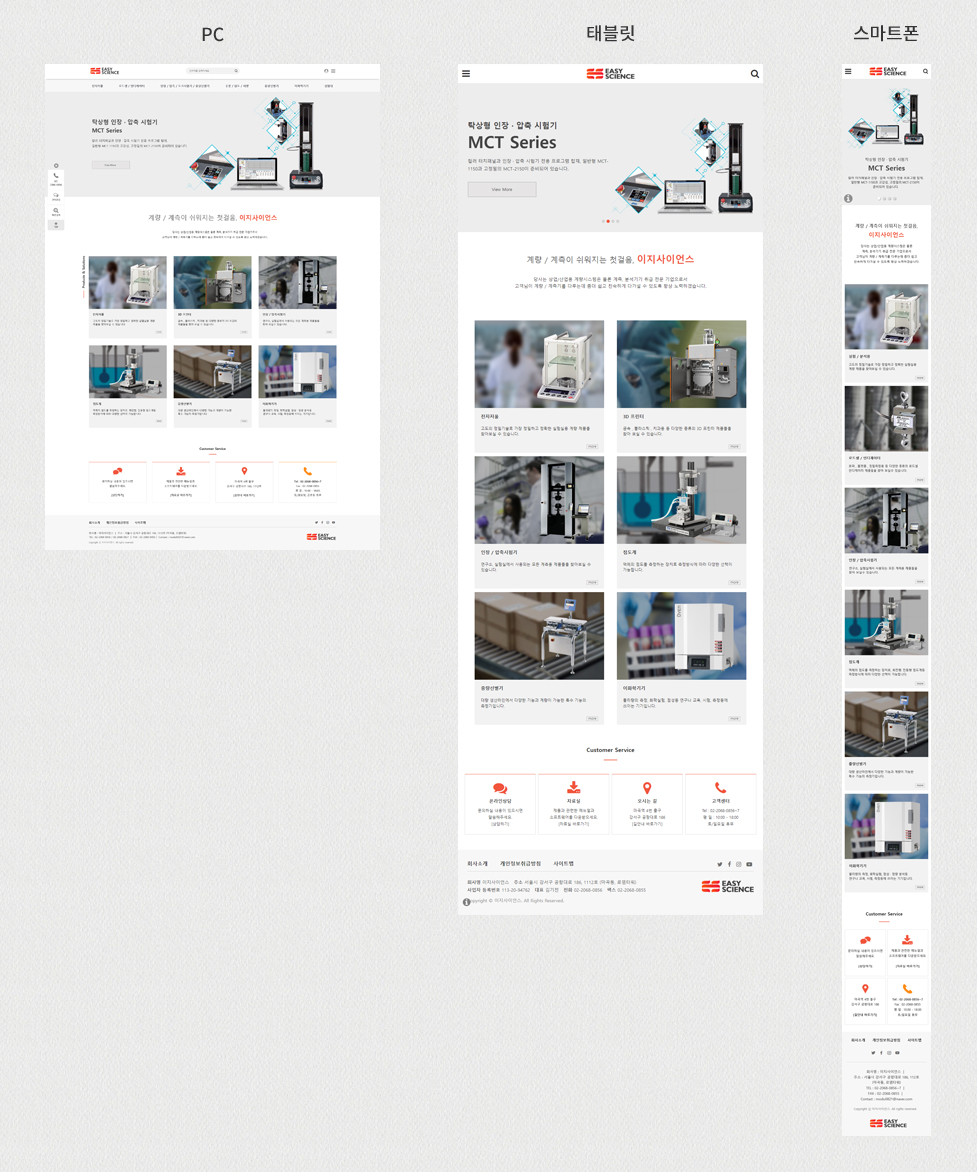The width and height of the screenshot is (977, 1172).
Task: Select active red slider dot in tablet banner
Action: click(x=608, y=221)
